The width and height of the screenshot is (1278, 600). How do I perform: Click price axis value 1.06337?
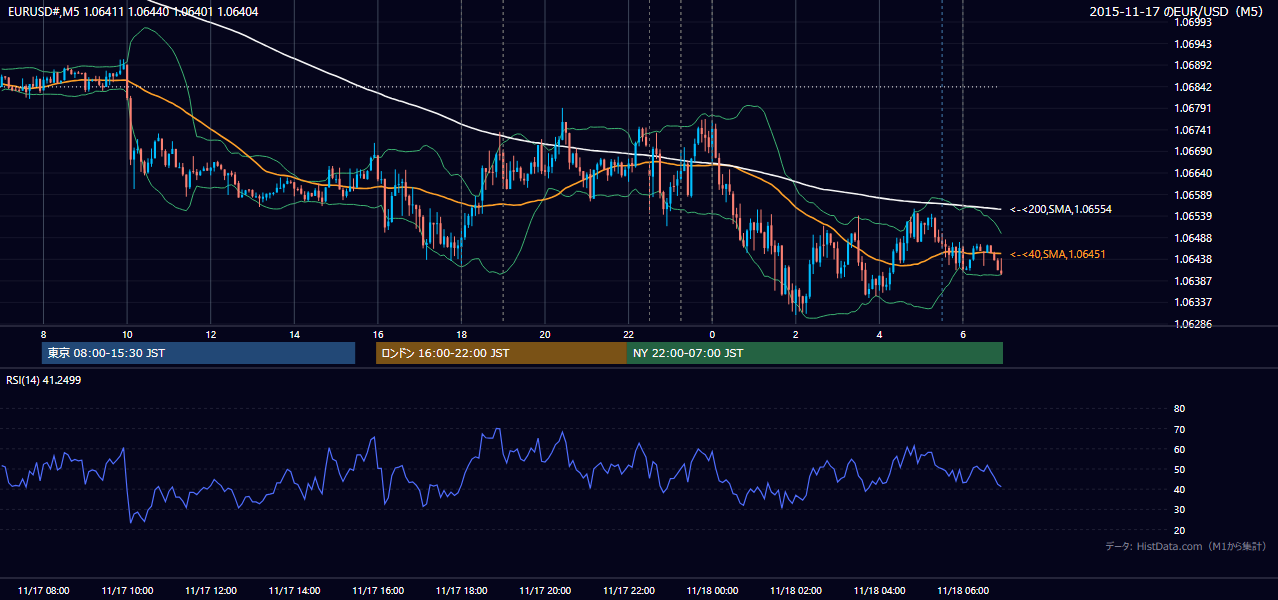[1193, 302]
